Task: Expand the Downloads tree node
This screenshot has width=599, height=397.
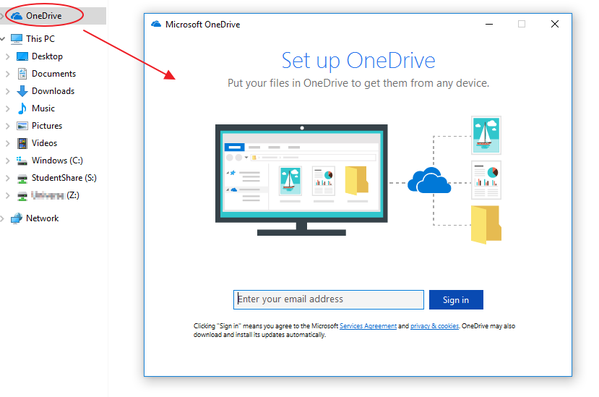Action: pyautogui.click(x=8, y=91)
